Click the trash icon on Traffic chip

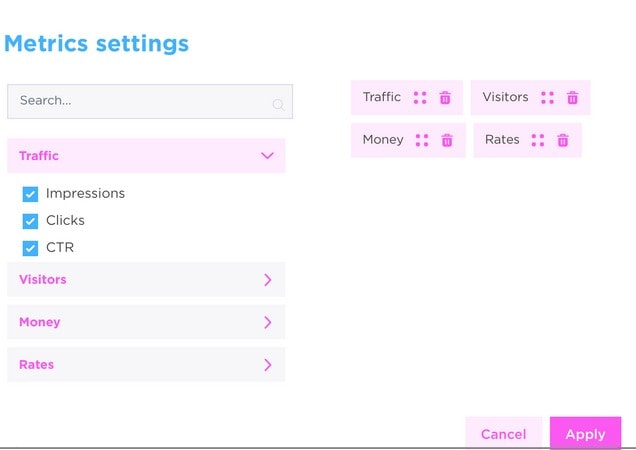(x=445, y=98)
